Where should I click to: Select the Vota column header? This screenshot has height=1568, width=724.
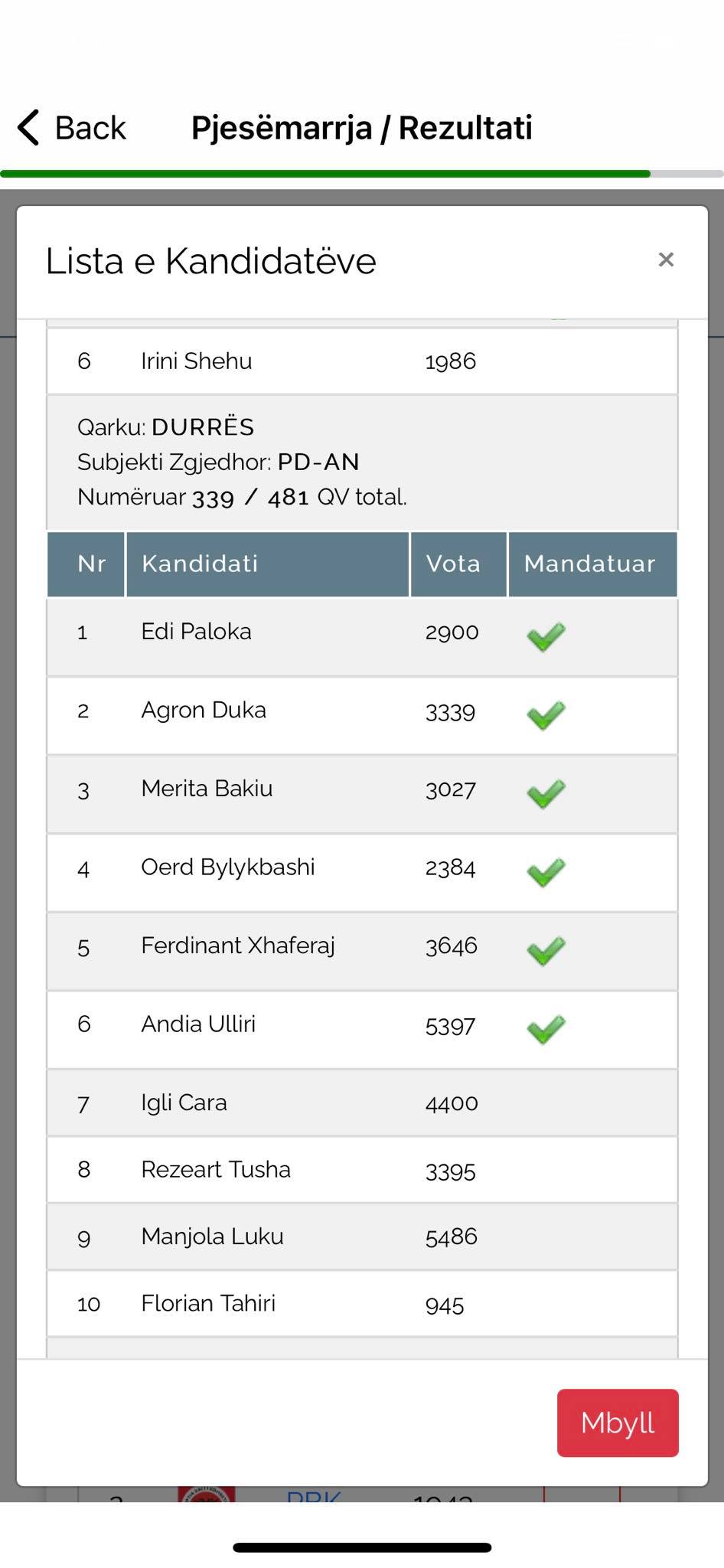coord(458,564)
